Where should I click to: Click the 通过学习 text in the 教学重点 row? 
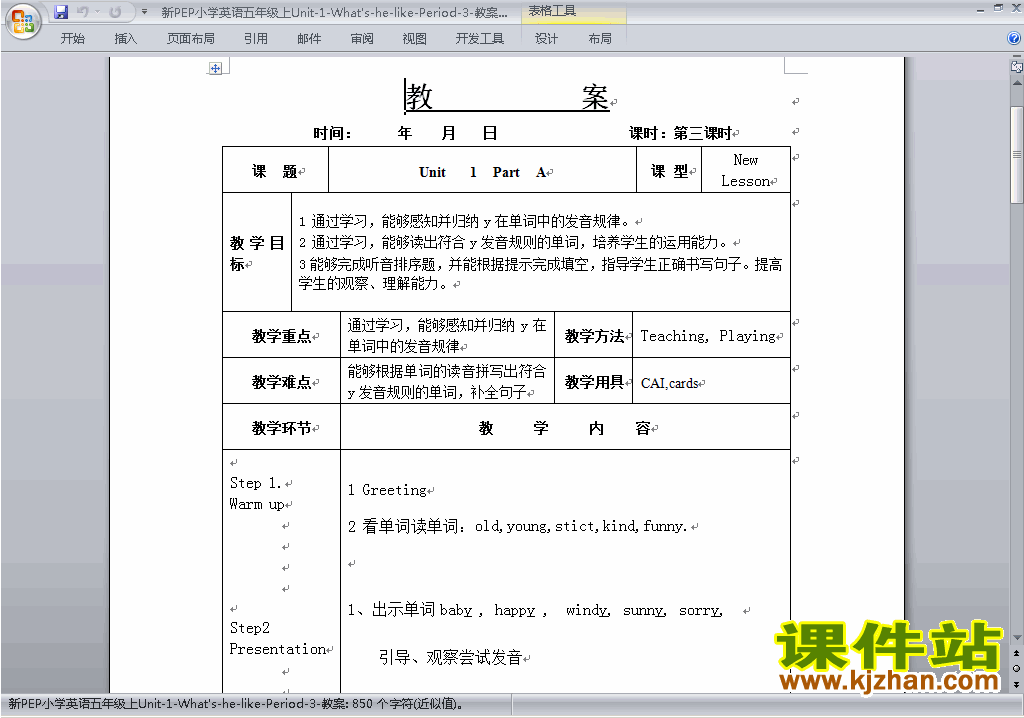[447, 335]
